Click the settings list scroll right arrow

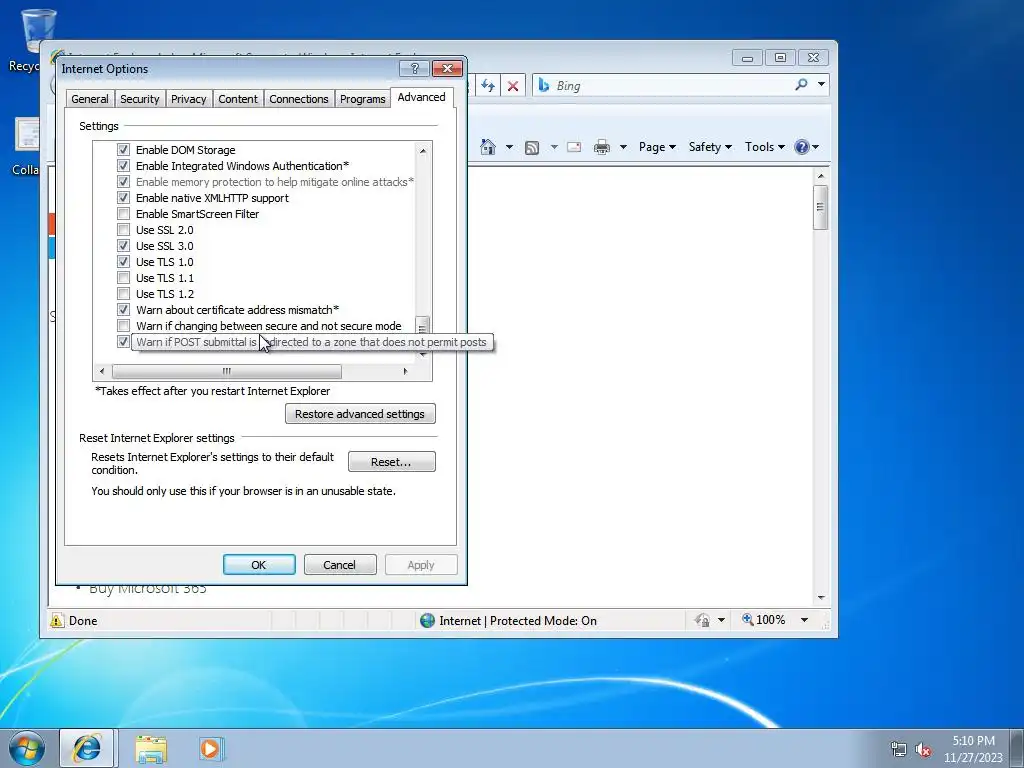point(405,371)
